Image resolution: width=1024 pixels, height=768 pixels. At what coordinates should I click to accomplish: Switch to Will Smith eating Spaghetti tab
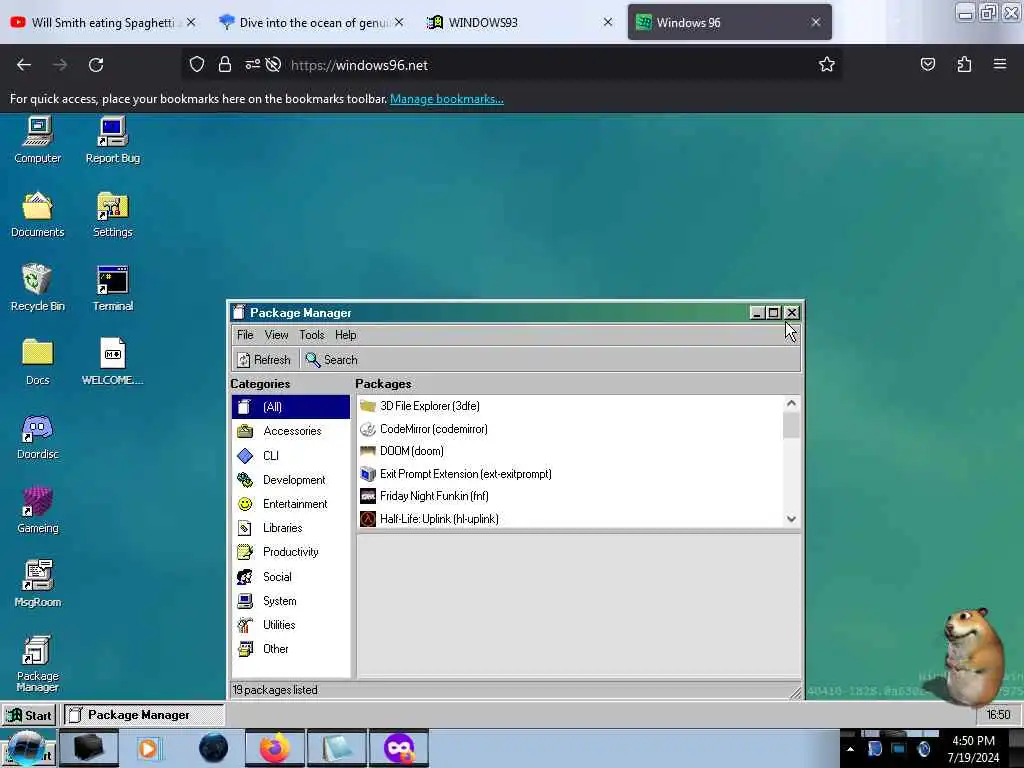104,23
